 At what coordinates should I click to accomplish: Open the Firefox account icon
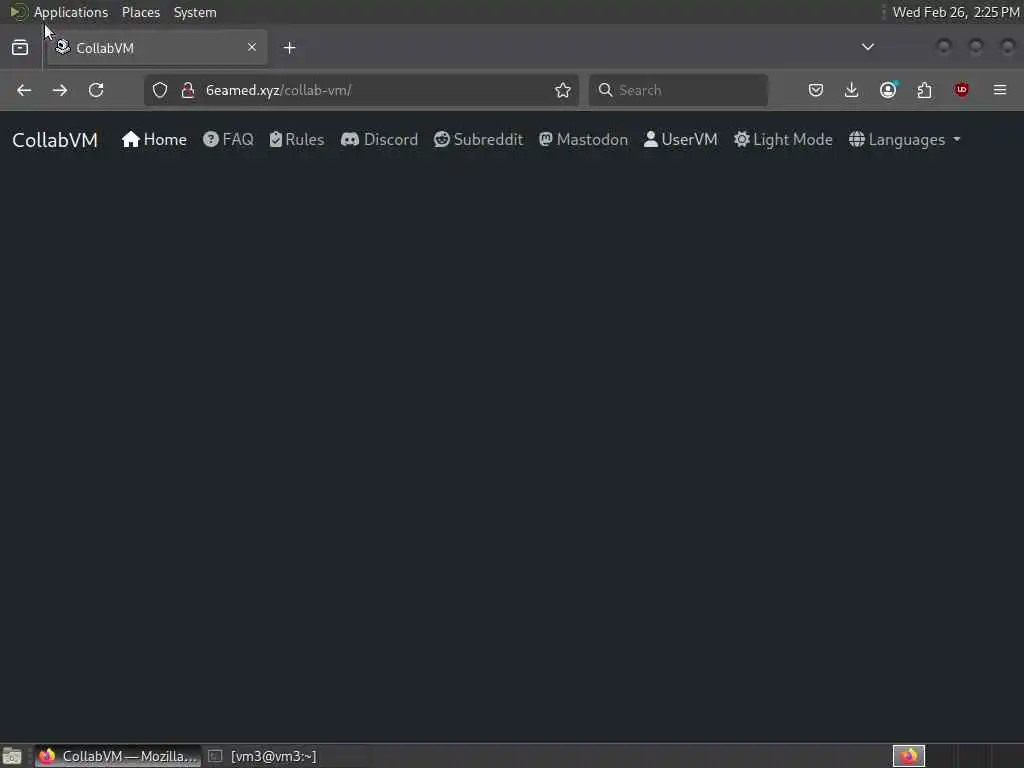point(888,90)
